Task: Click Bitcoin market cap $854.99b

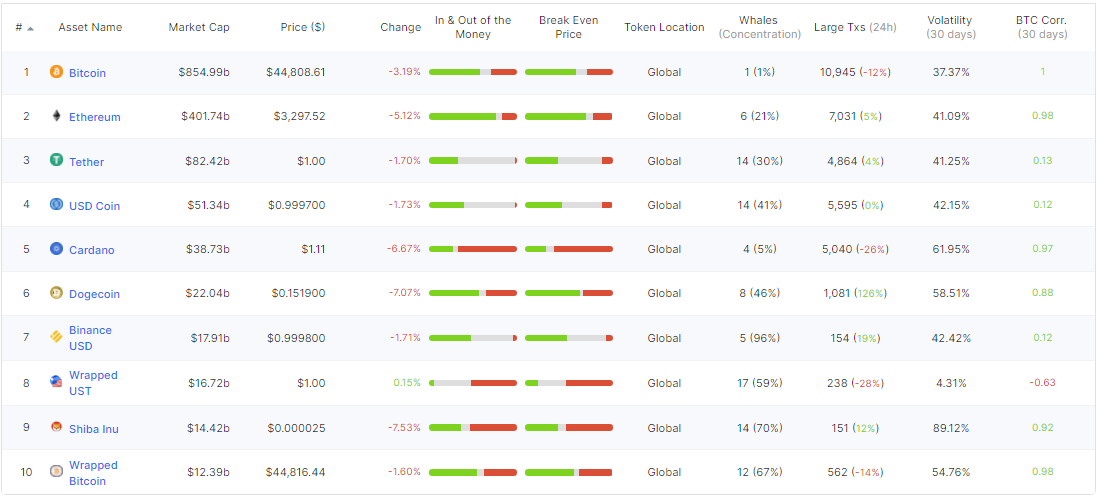Action: coord(204,71)
